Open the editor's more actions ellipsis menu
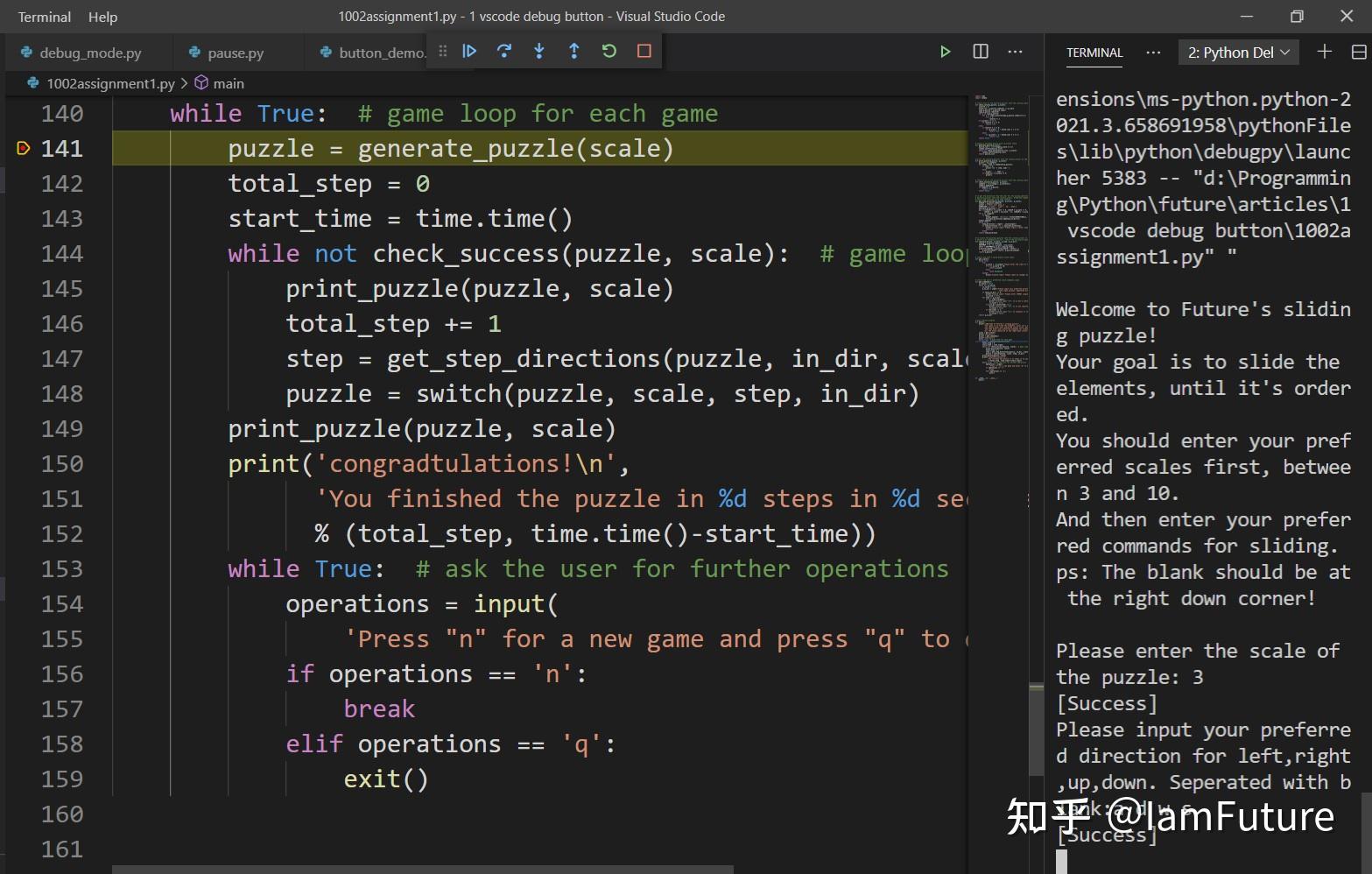The height and width of the screenshot is (874, 1372). point(1014,52)
